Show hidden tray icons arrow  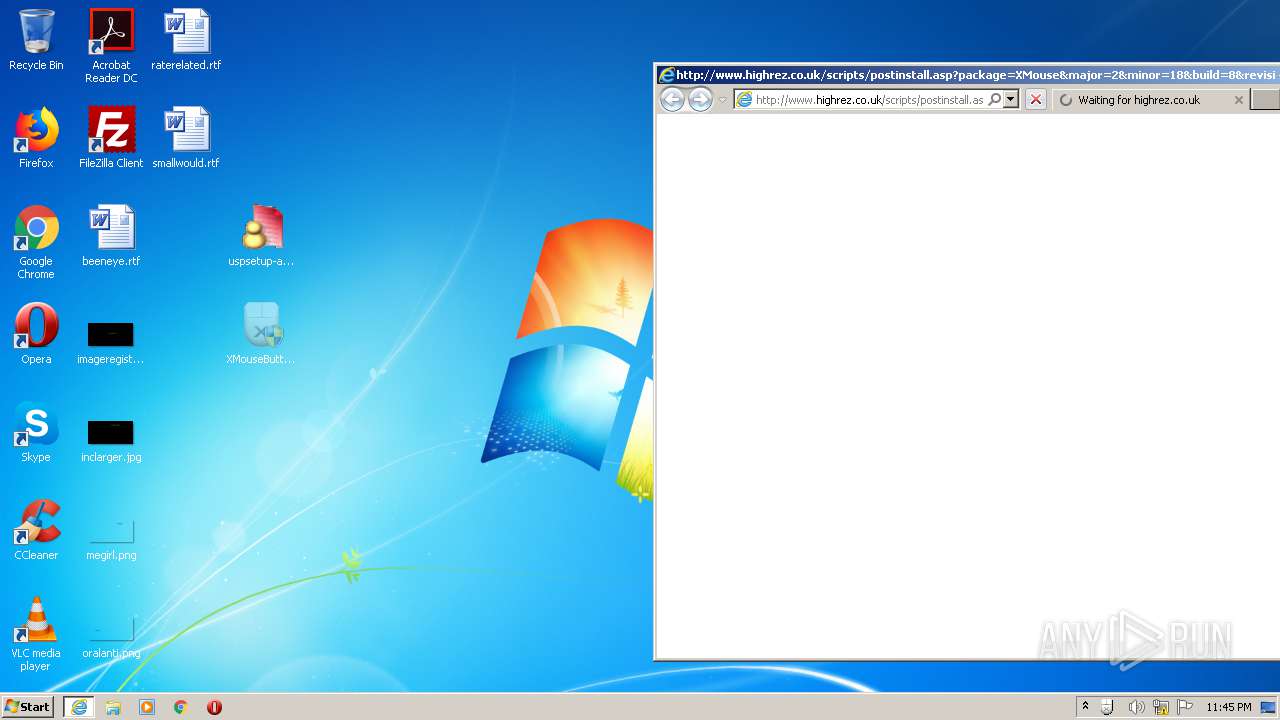(1085, 707)
